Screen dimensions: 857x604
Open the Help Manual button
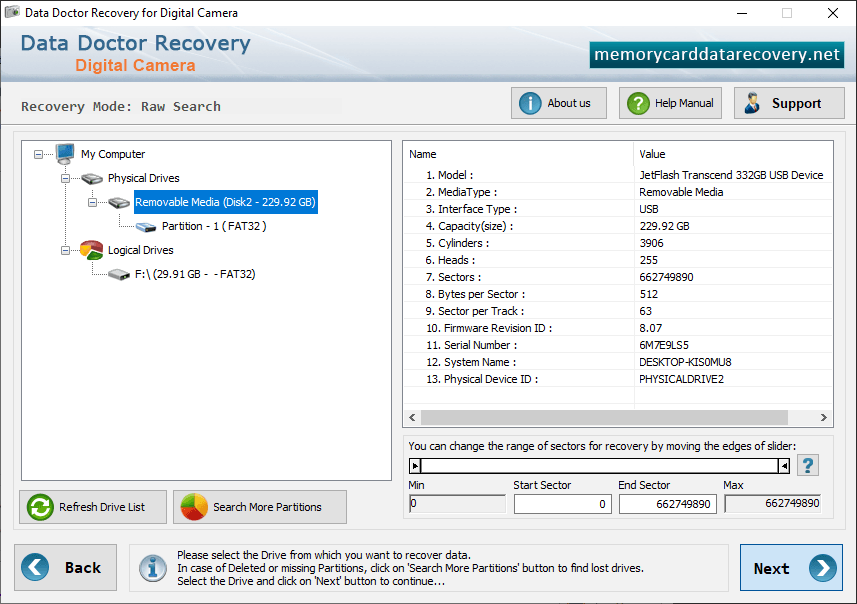(x=670, y=103)
